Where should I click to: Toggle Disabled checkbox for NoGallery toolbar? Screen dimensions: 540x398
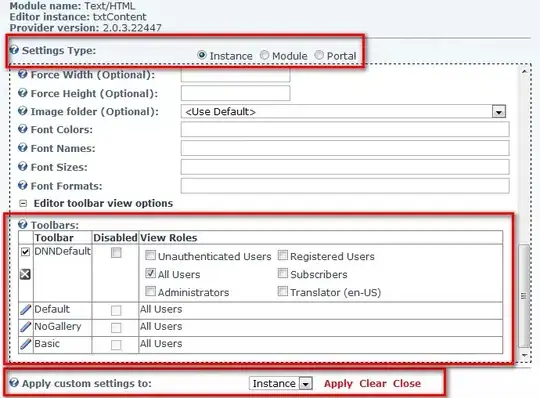coord(116,327)
